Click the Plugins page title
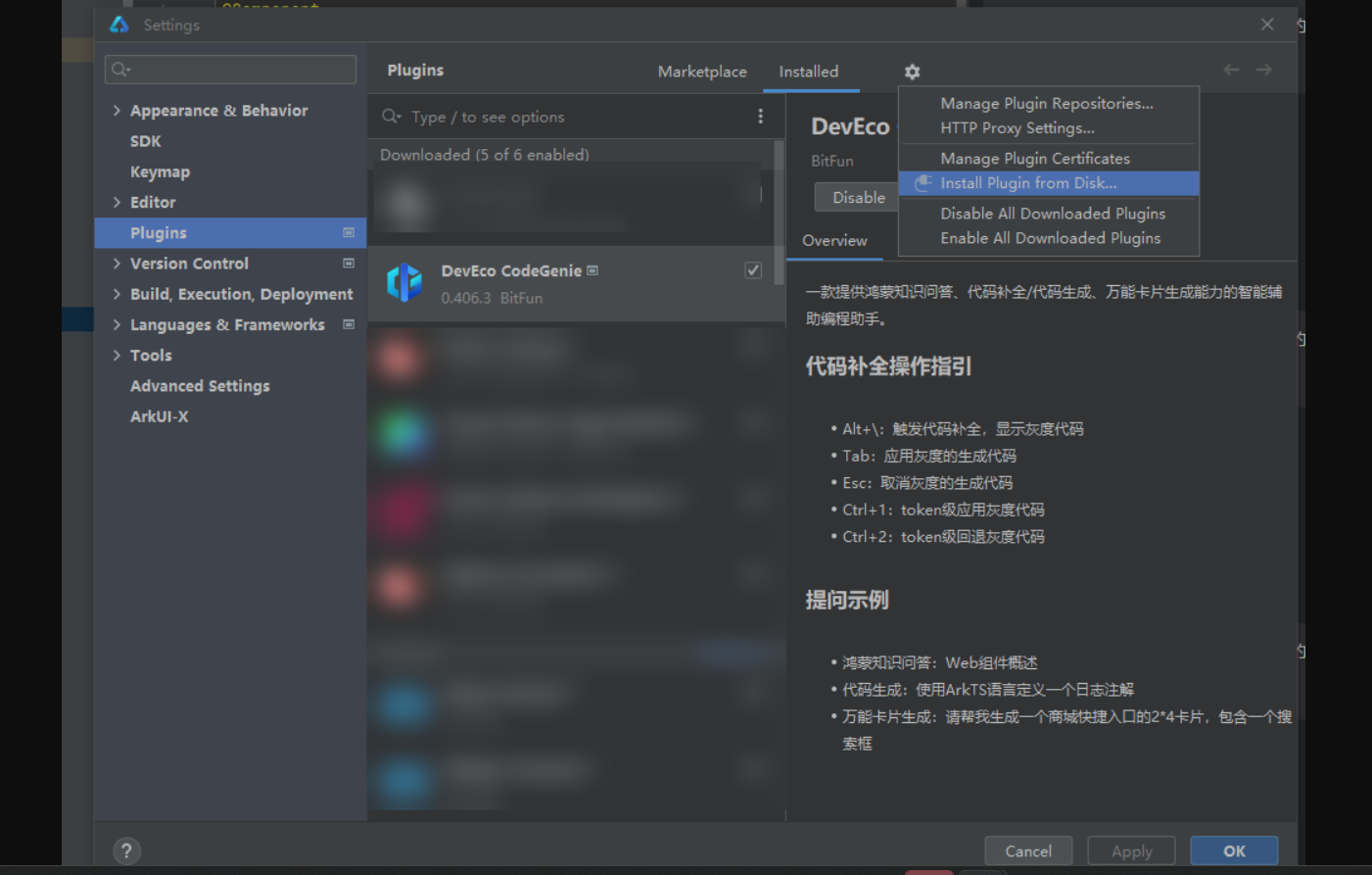The width and height of the screenshot is (1372, 875). 415,71
